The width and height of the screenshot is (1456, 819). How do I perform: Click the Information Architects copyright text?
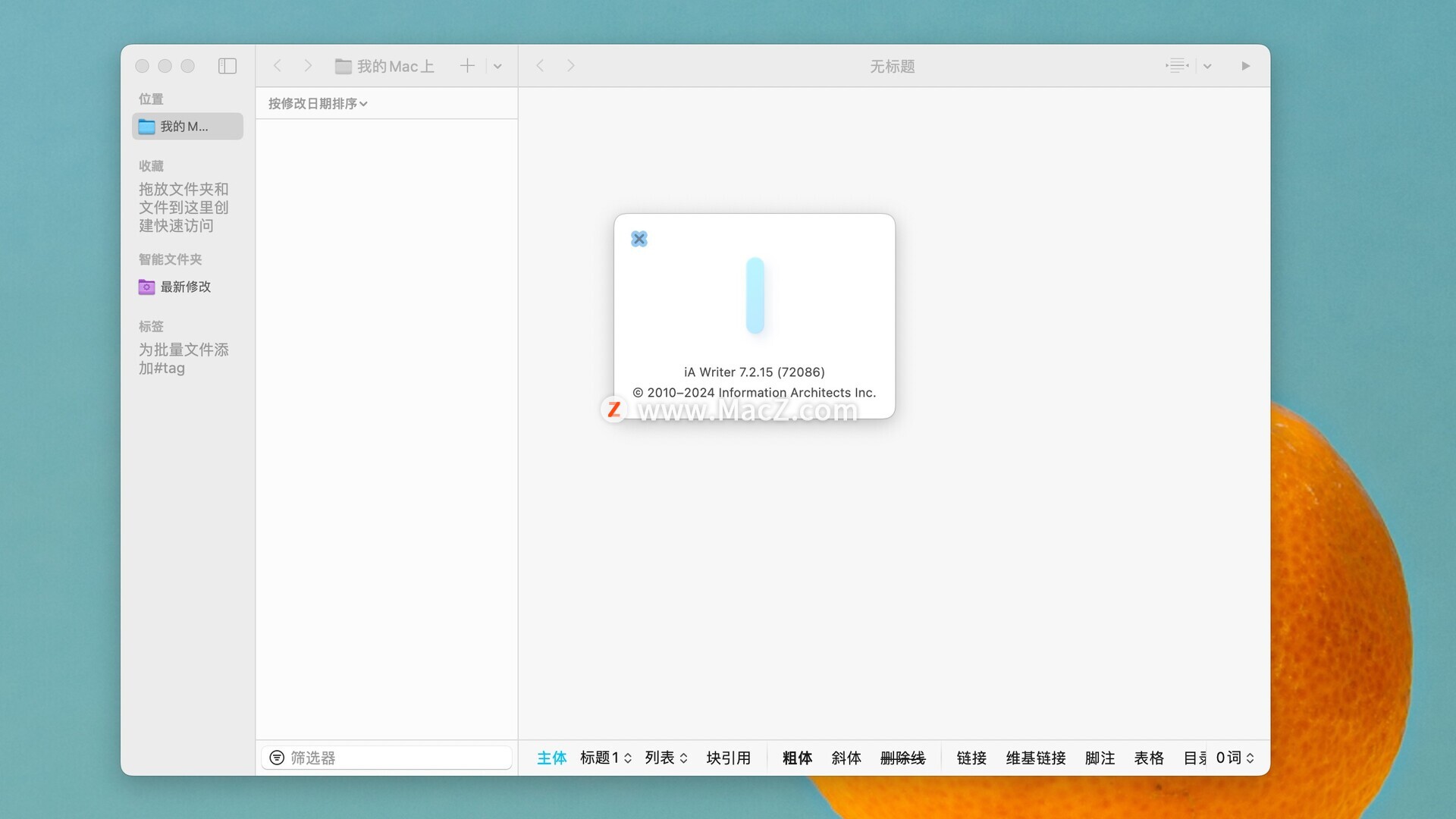tap(755, 393)
